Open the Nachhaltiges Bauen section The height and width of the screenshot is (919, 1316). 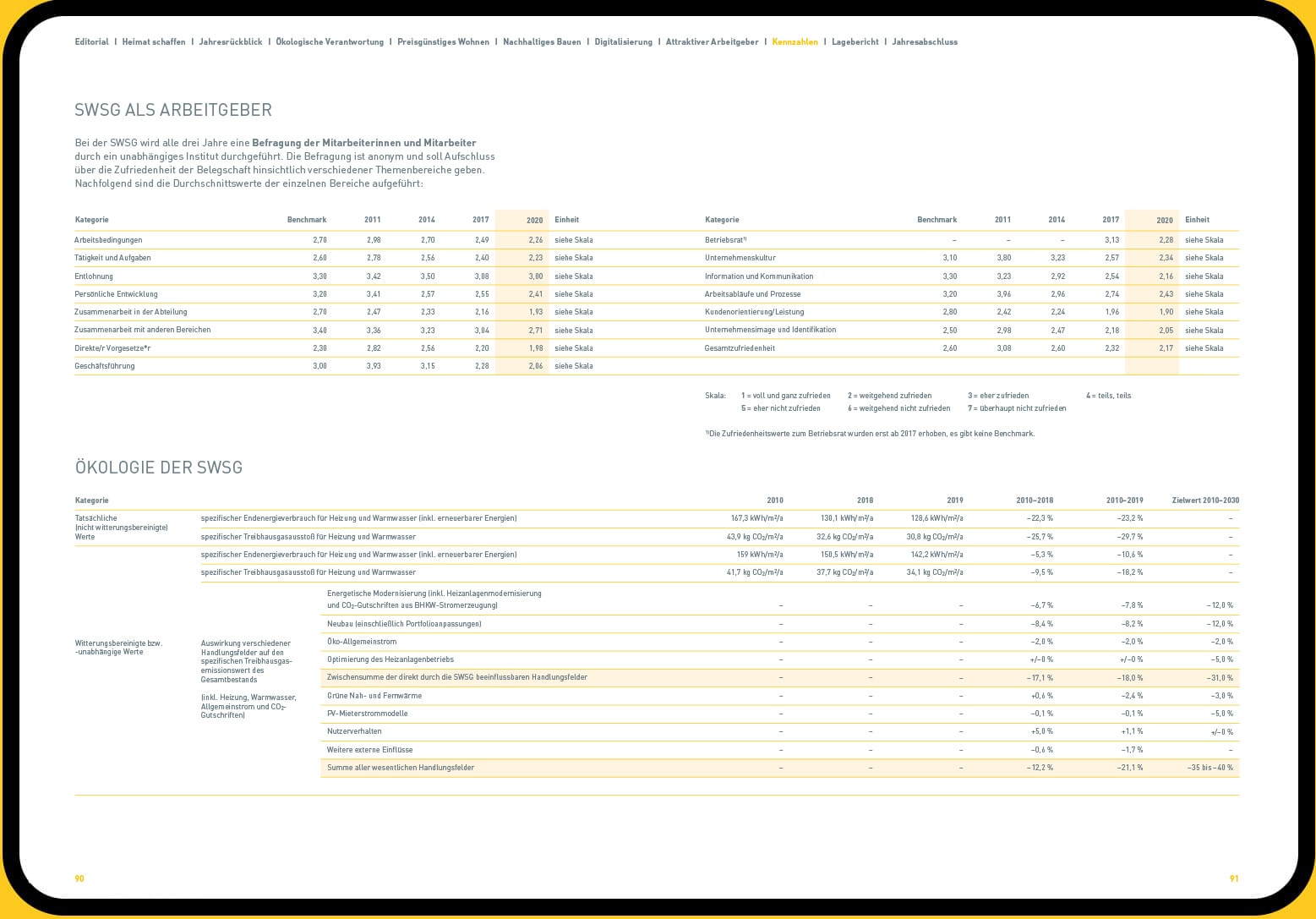click(x=542, y=42)
